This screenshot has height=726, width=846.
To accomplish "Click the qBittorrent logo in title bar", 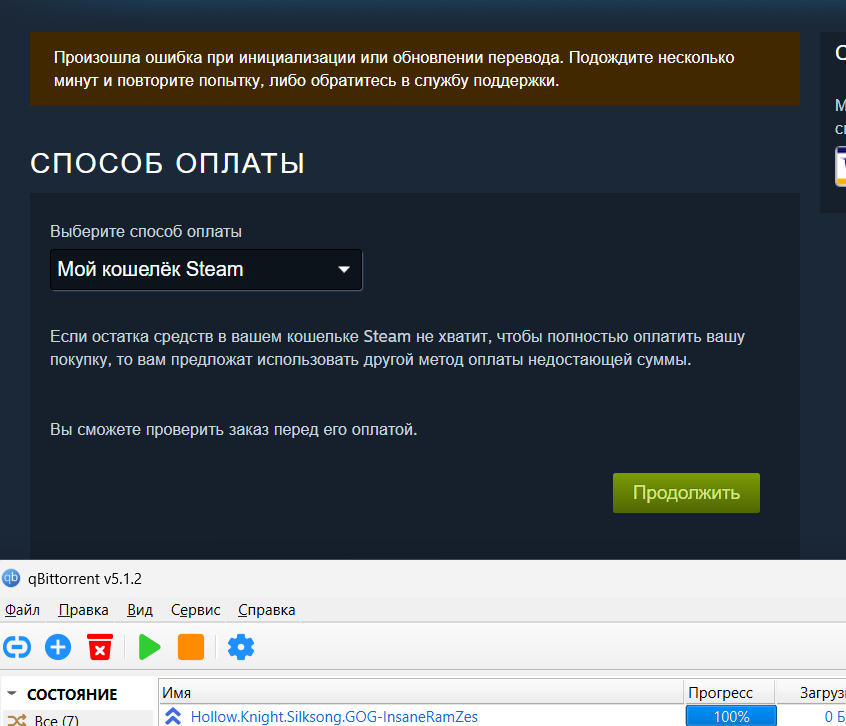I will 12,578.
